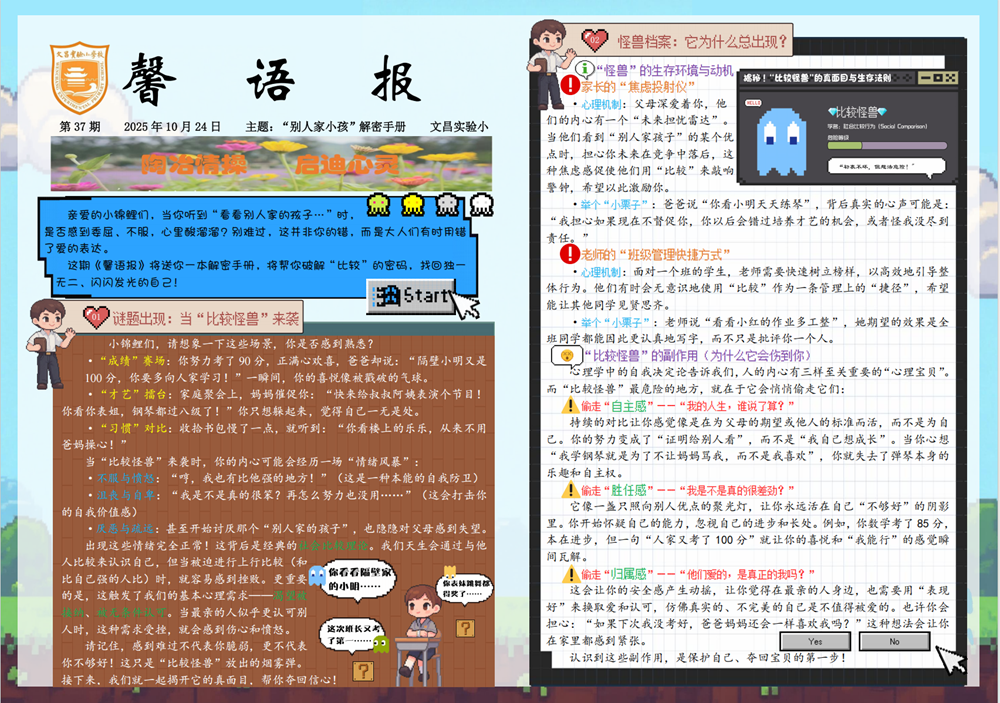
Task: Click the monster card title 嘘你!“比较怪兽”的真面目与生存法则
Action: coord(816,78)
